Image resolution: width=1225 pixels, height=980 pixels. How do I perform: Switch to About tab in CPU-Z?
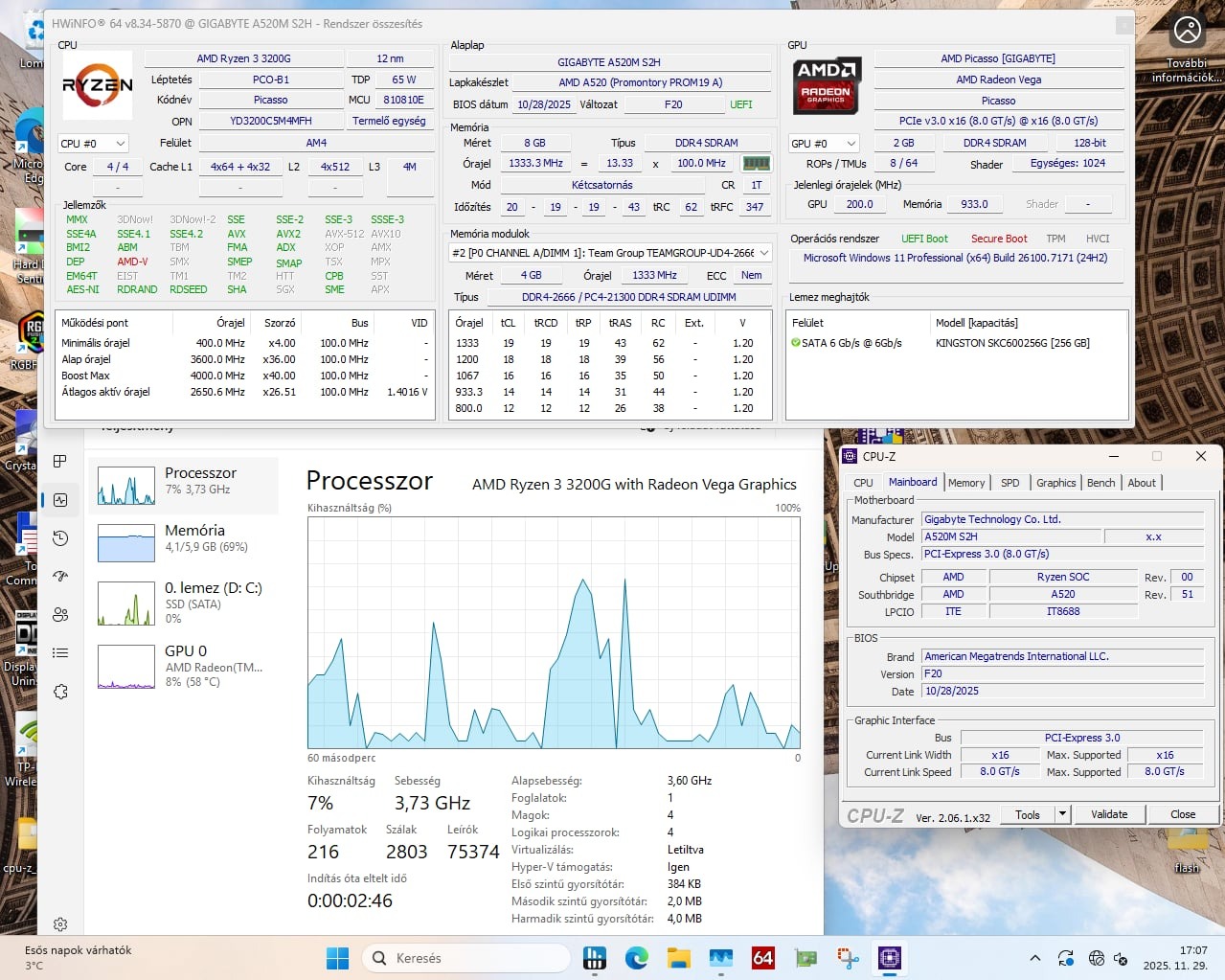tap(1142, 483)
